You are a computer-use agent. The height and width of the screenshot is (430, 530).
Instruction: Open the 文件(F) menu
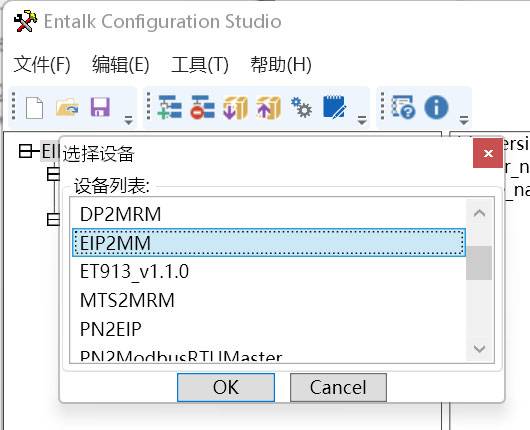[x=42, y=64]
